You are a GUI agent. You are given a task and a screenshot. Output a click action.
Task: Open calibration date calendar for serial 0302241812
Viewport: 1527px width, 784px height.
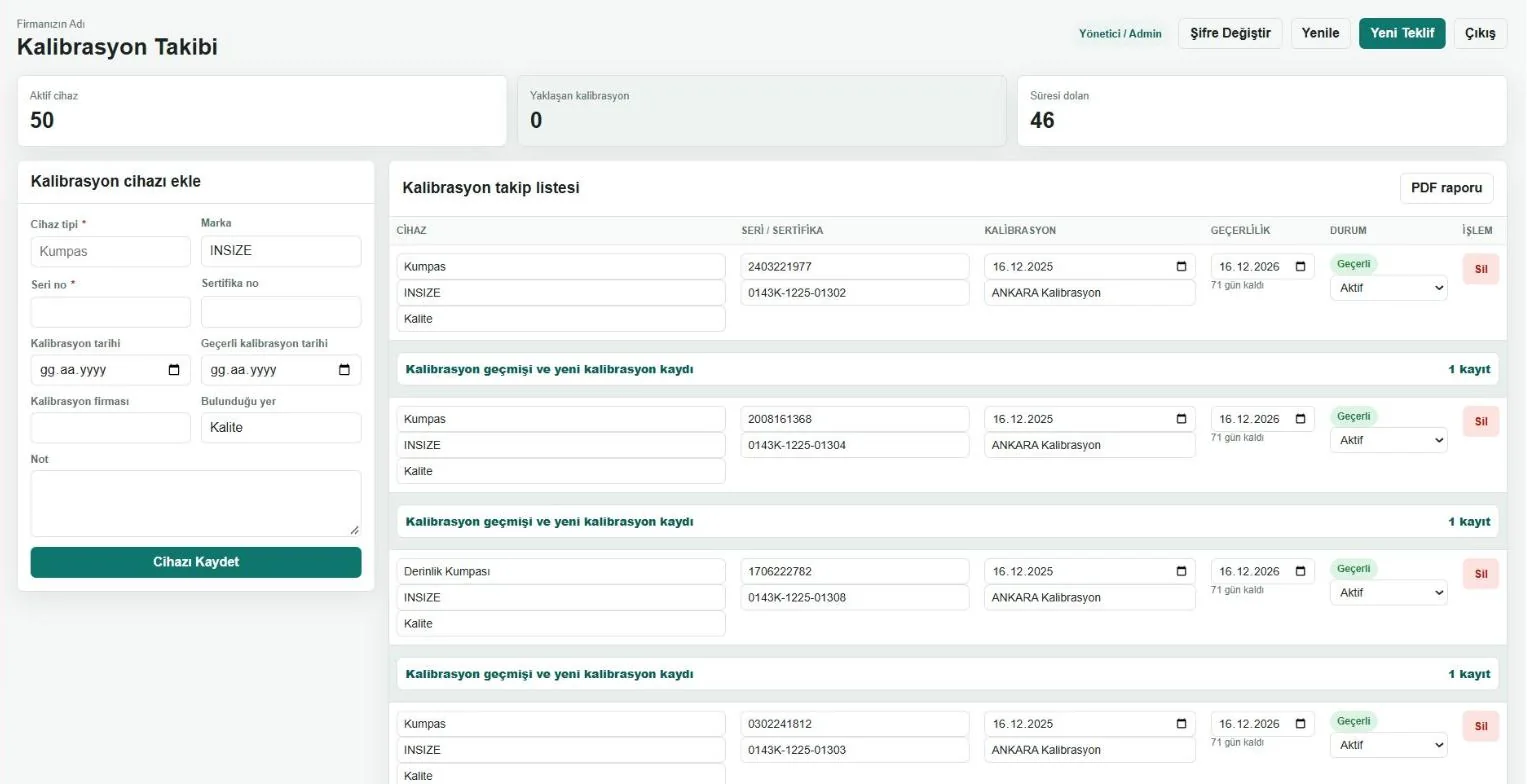click(x=1181, y=724)
